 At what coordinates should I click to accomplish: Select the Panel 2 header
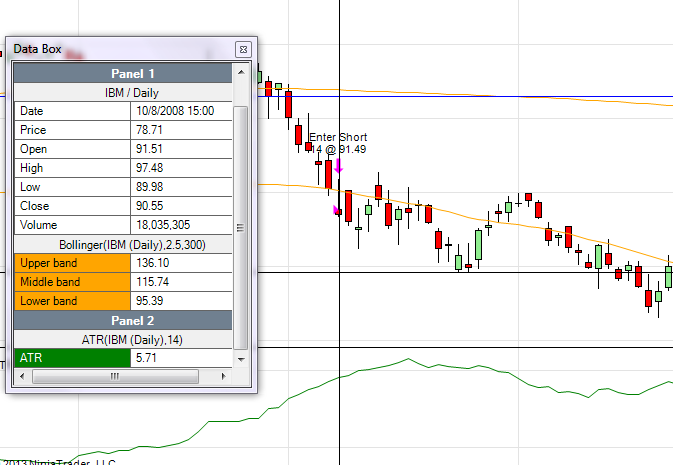(x=123, y=321)
